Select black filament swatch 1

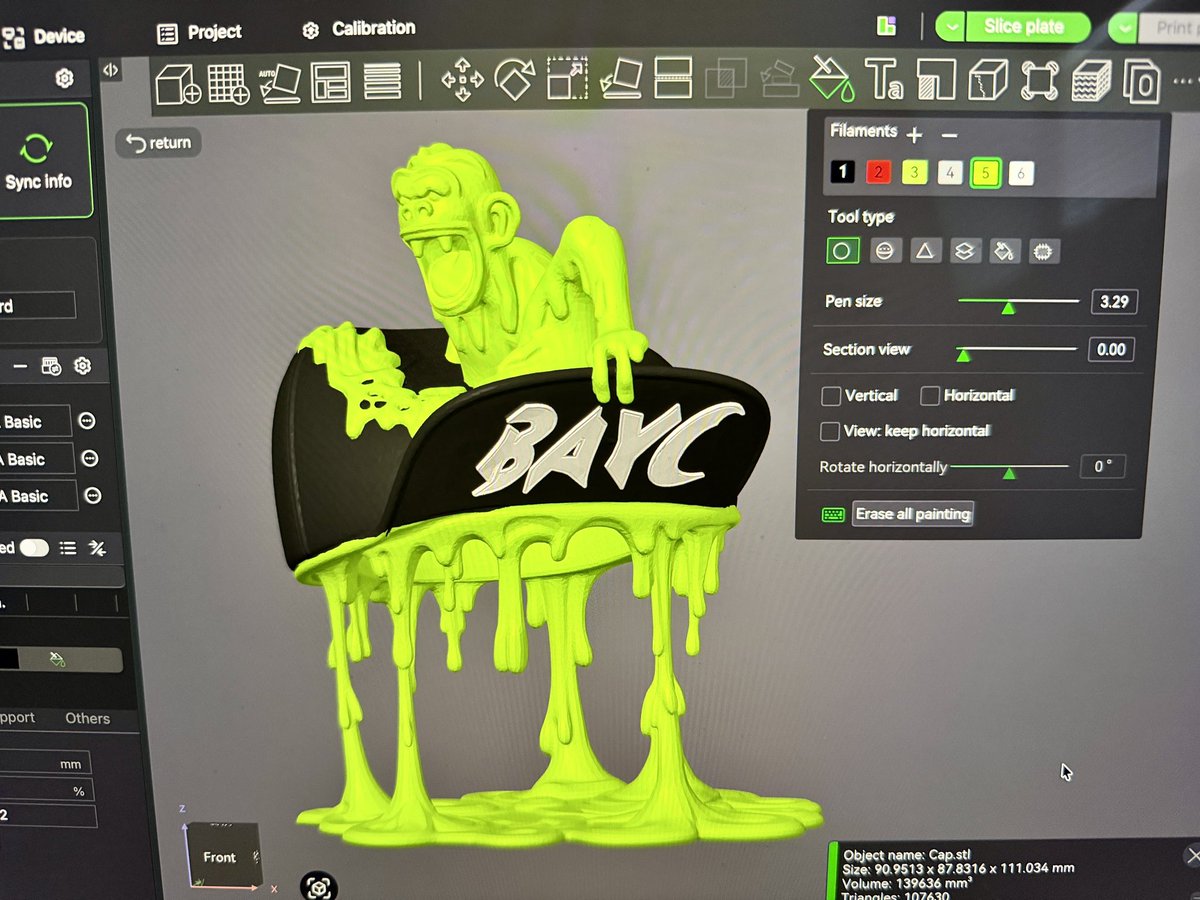pyautogui.click(x=842, y=173)
